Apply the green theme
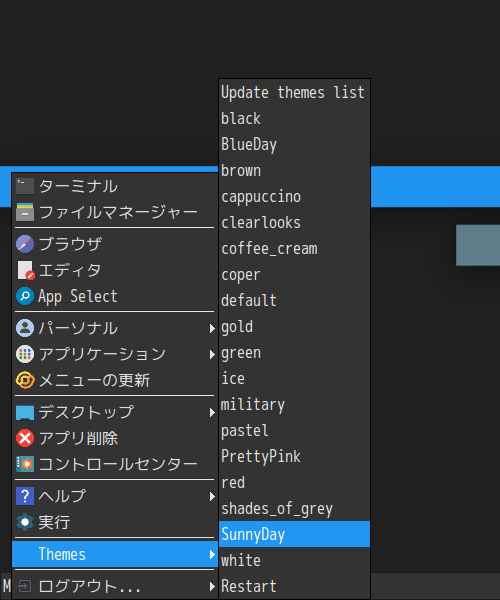Viewport: 500px width, 600px height. [294, 353]
